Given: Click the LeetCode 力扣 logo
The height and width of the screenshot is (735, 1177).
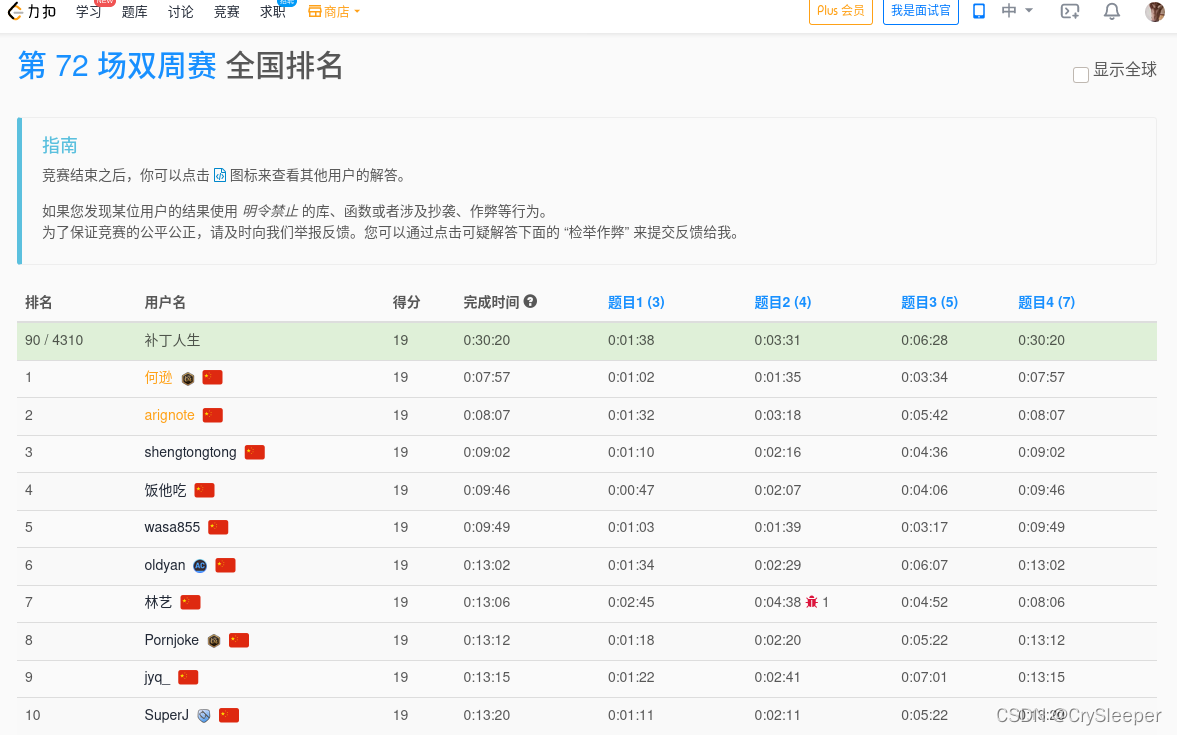Looking at the screenshot, I should [x=32, y=11].
